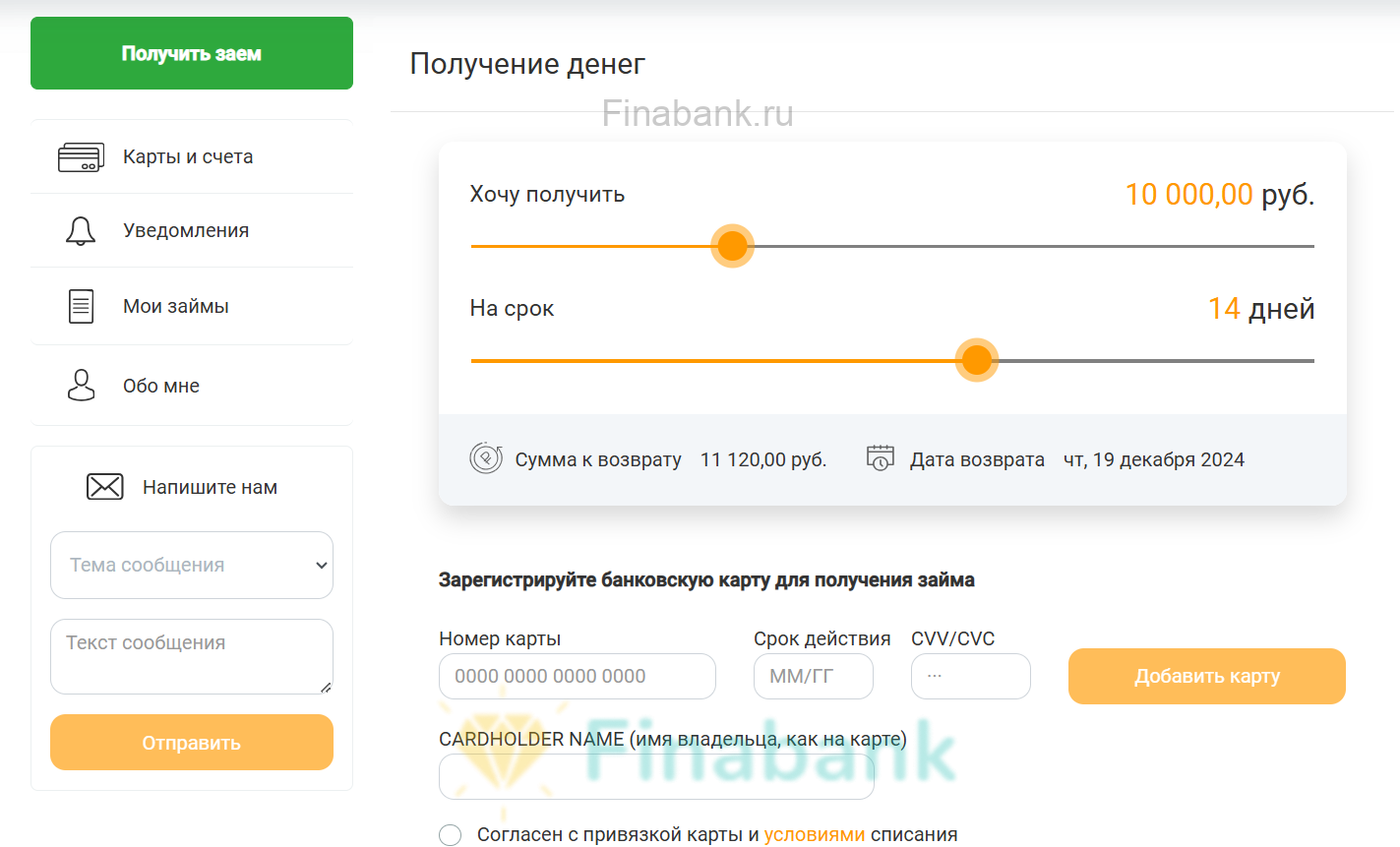
Task: Click the bell icon beside Уведомления
Action: tap(81, 231)
